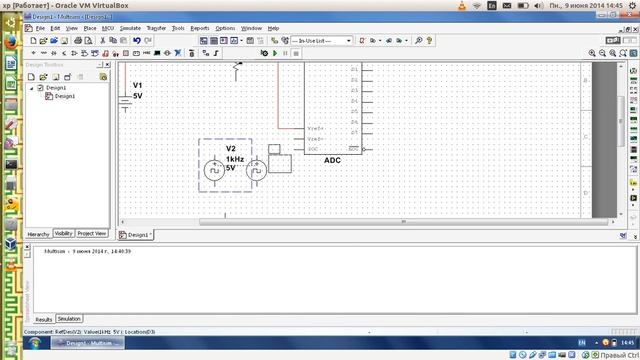Open the File menu
Image resolution: width=640 pixels, height=360 pixels.
click(x=40, y=28)
